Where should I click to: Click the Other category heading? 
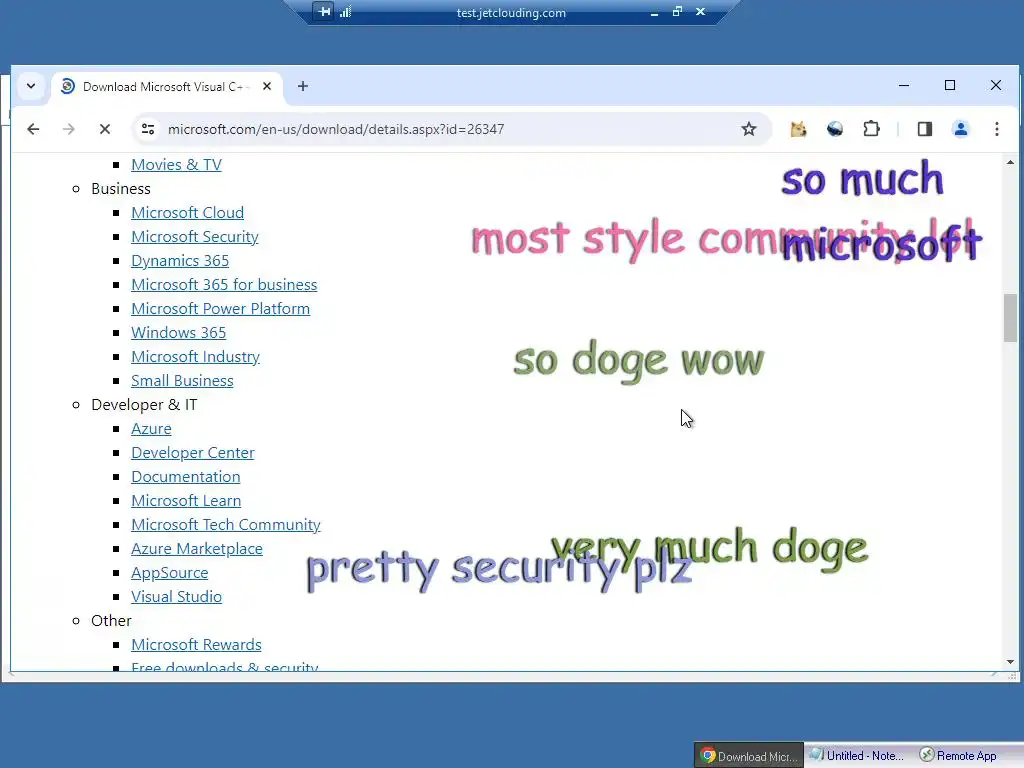click(111, 620)
